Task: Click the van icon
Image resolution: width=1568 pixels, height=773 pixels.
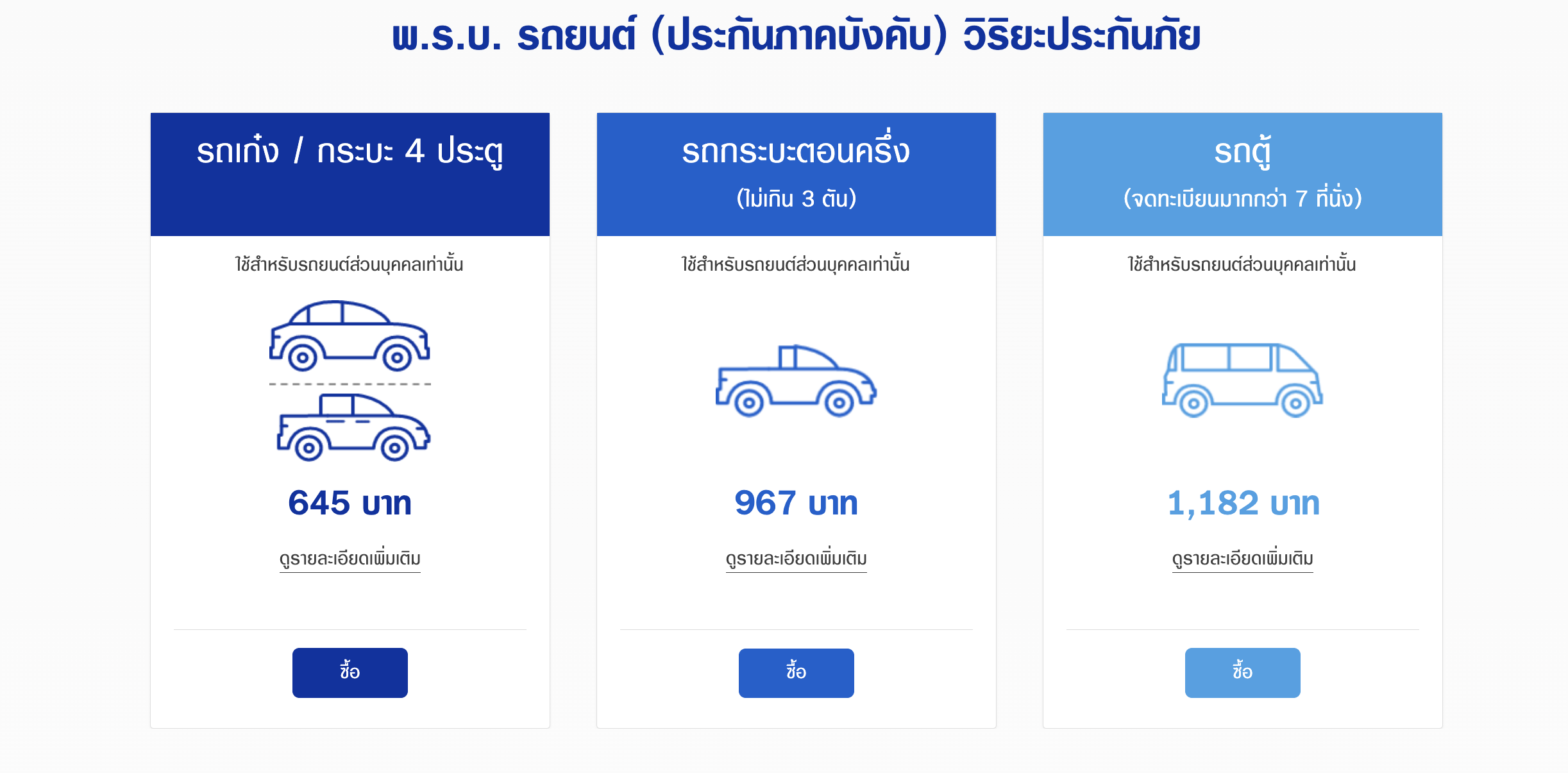Action: point(1242,380)
